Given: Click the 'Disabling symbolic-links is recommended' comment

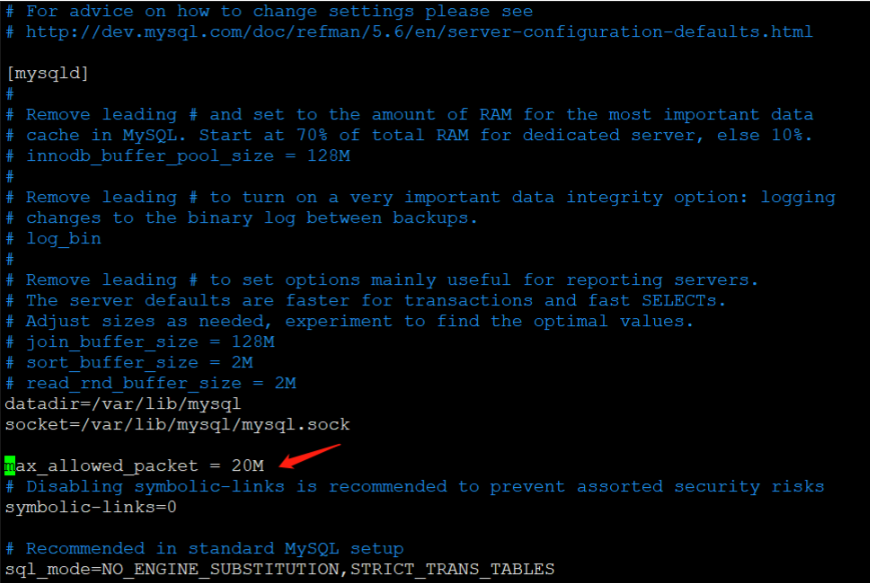Looking at the screenshot, I should pyautogui.click(x=414, y=486).
